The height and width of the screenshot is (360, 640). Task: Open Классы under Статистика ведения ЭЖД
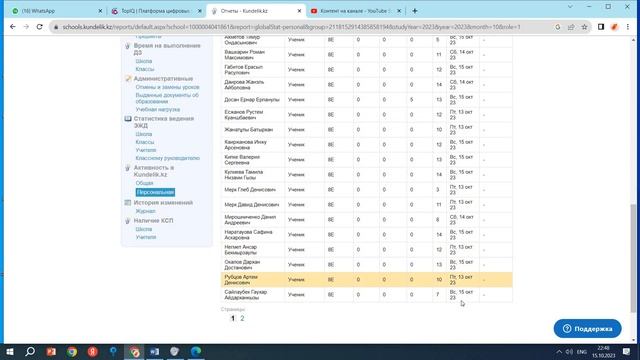pos(145,142)
